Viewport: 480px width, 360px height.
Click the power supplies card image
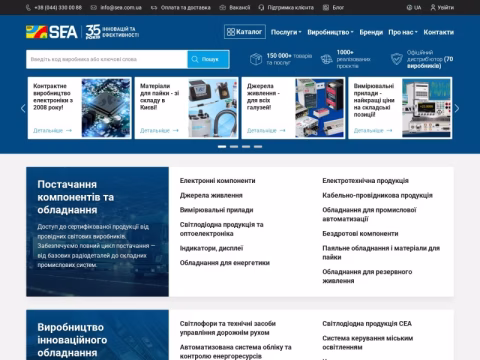pyautogui.click(x=320, y=108)
